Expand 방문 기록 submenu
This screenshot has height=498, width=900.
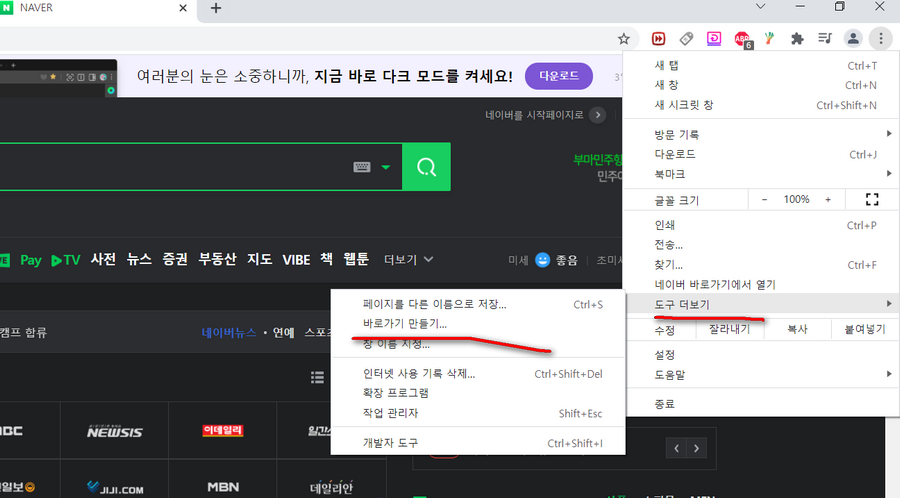(761, 134)
